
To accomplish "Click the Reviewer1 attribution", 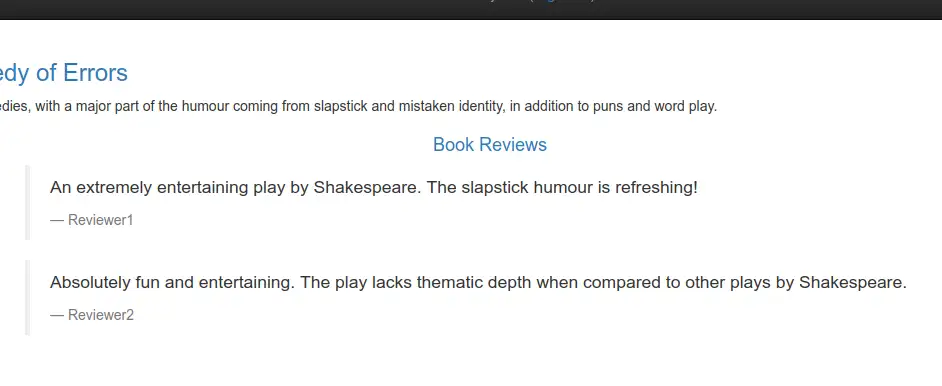I will (x=92, y=220).
